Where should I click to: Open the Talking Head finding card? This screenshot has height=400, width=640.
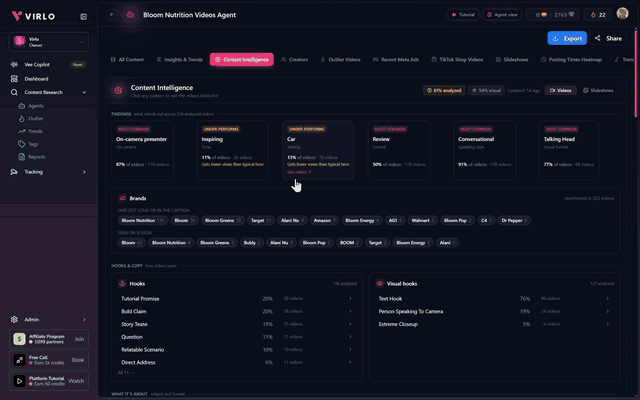point(569,150)
